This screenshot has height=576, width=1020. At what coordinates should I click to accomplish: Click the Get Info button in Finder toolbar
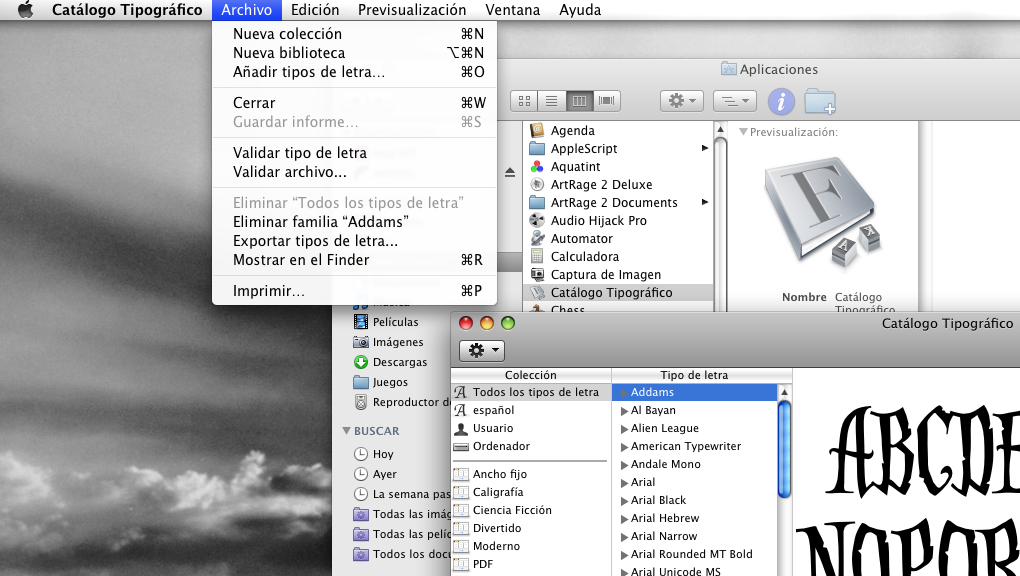(781, 101)
